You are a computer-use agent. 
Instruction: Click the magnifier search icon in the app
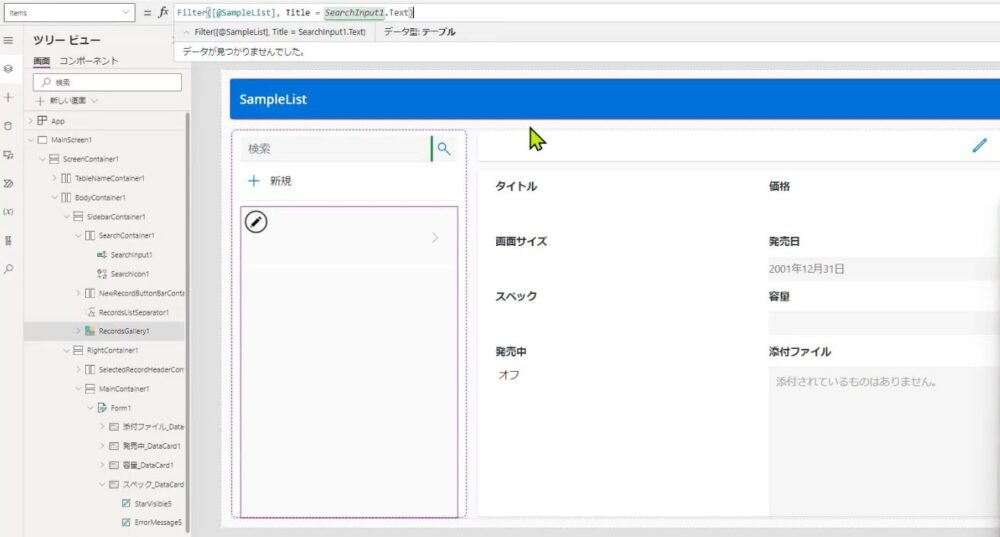point(444,149)
